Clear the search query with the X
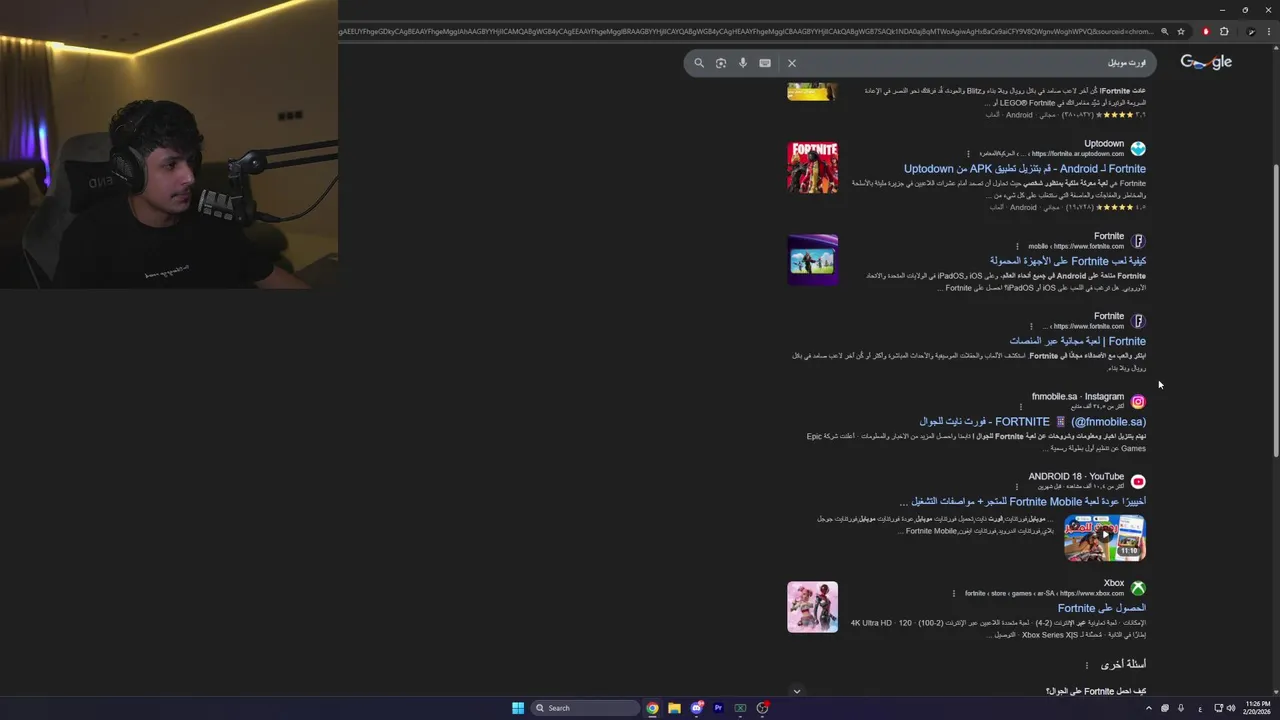The image size is (1280, 720). [x=792, y=63]
